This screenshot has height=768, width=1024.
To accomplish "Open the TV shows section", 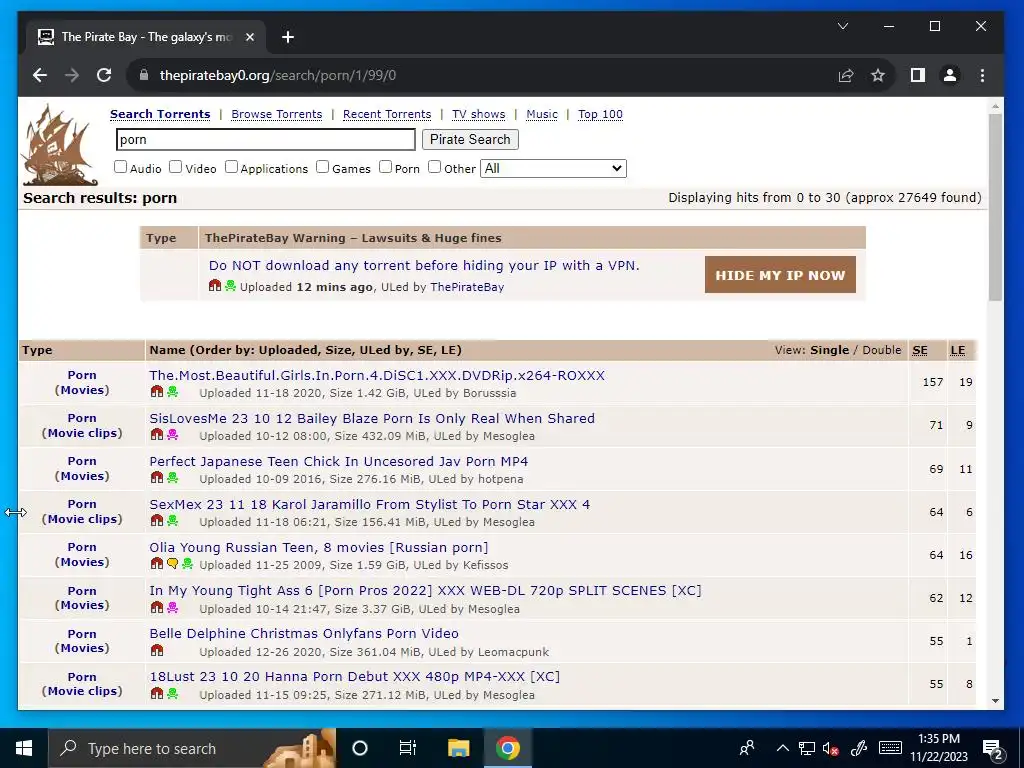I will pyautogui.click(x=479, y=114).
